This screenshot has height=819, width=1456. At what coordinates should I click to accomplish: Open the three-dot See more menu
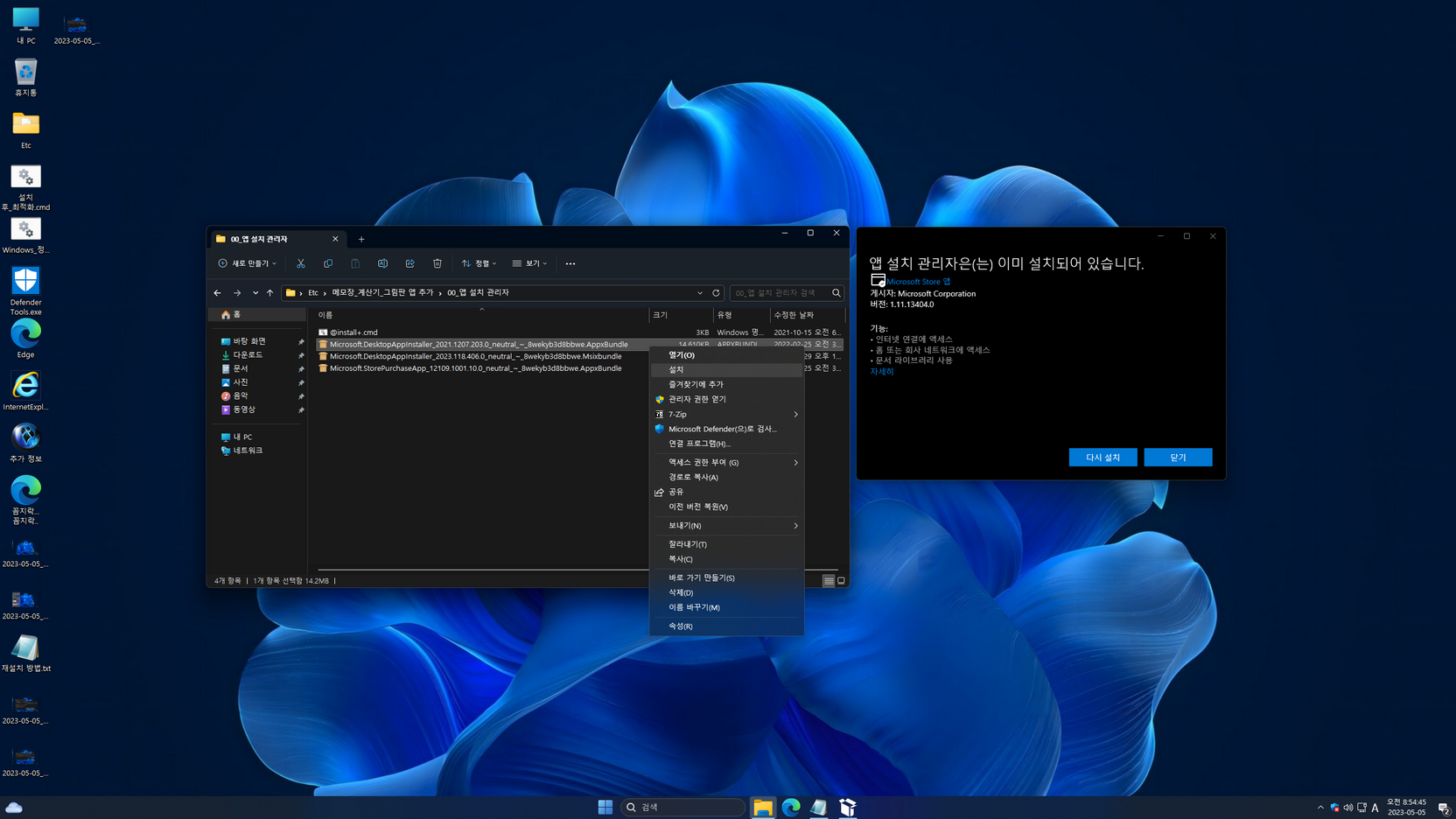tap(570, 263)
